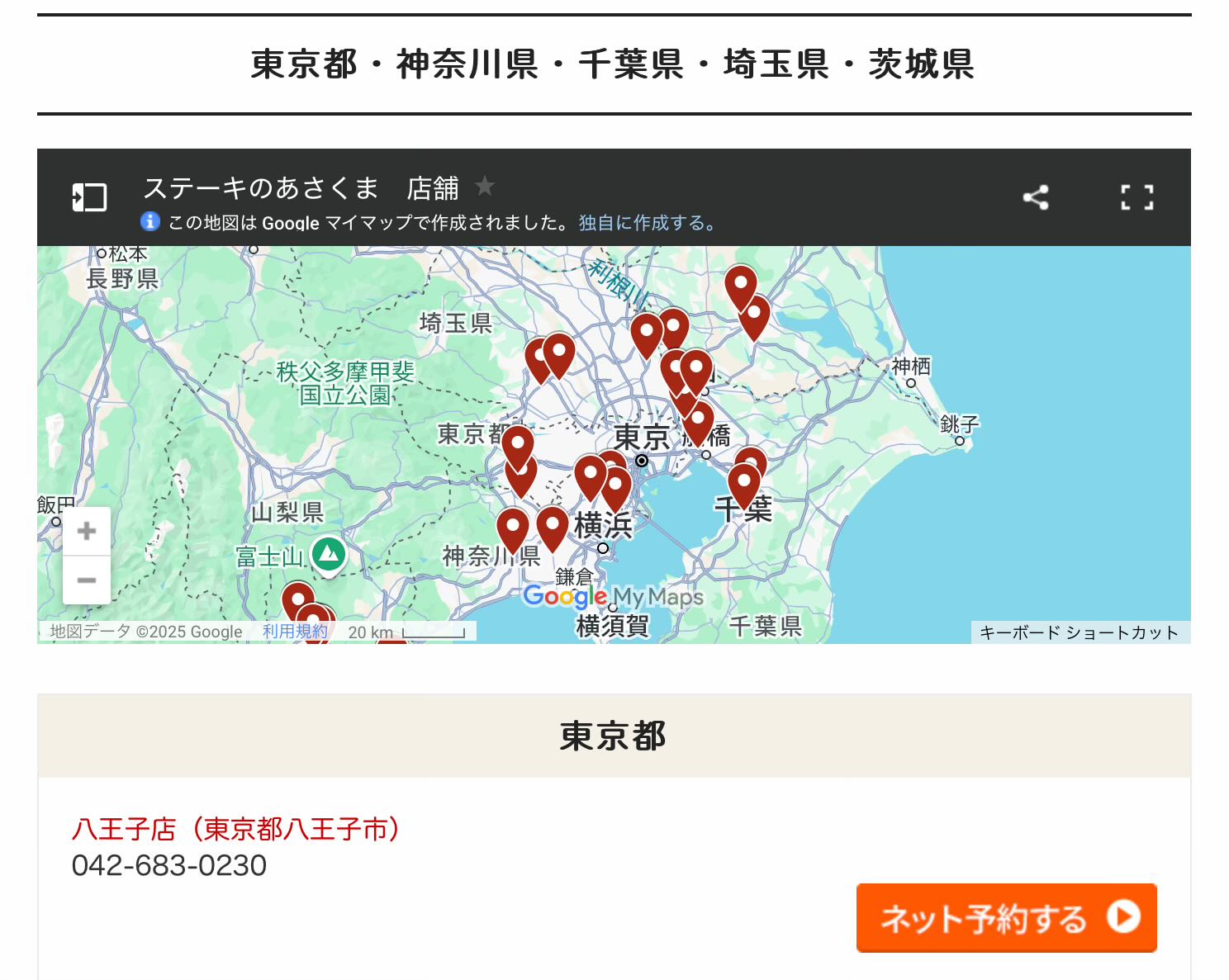Click ネット予約する orange button
This screenshot has width=1229, height=980.
point(1006,918)
